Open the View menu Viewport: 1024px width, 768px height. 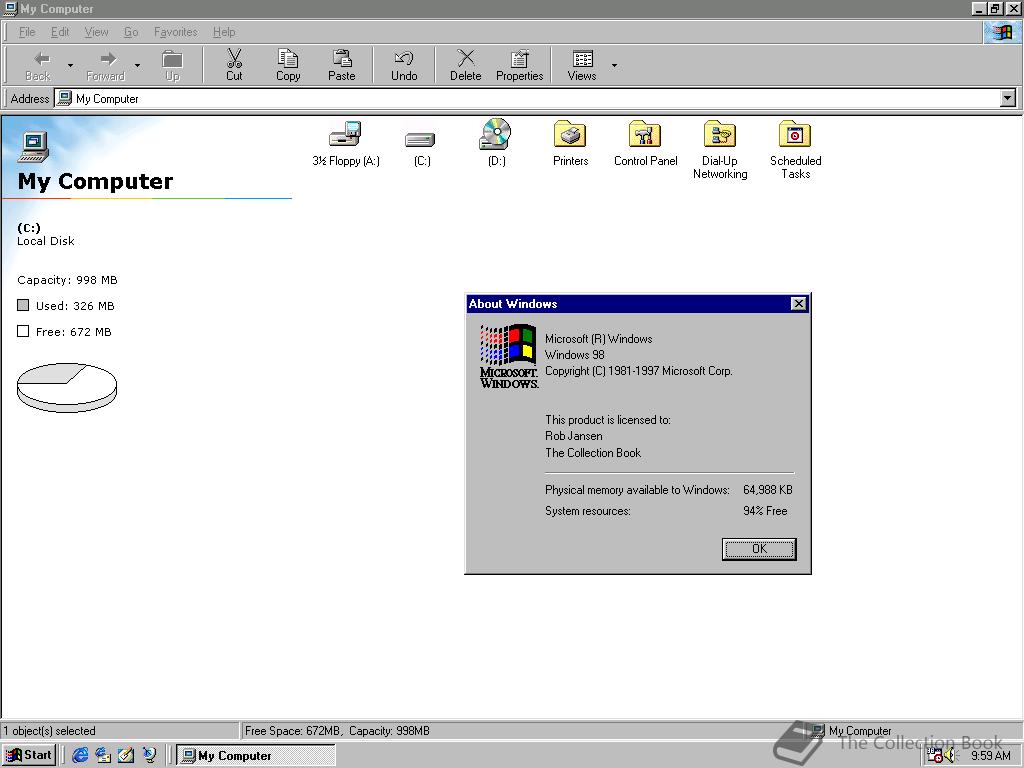coord(97,32)
